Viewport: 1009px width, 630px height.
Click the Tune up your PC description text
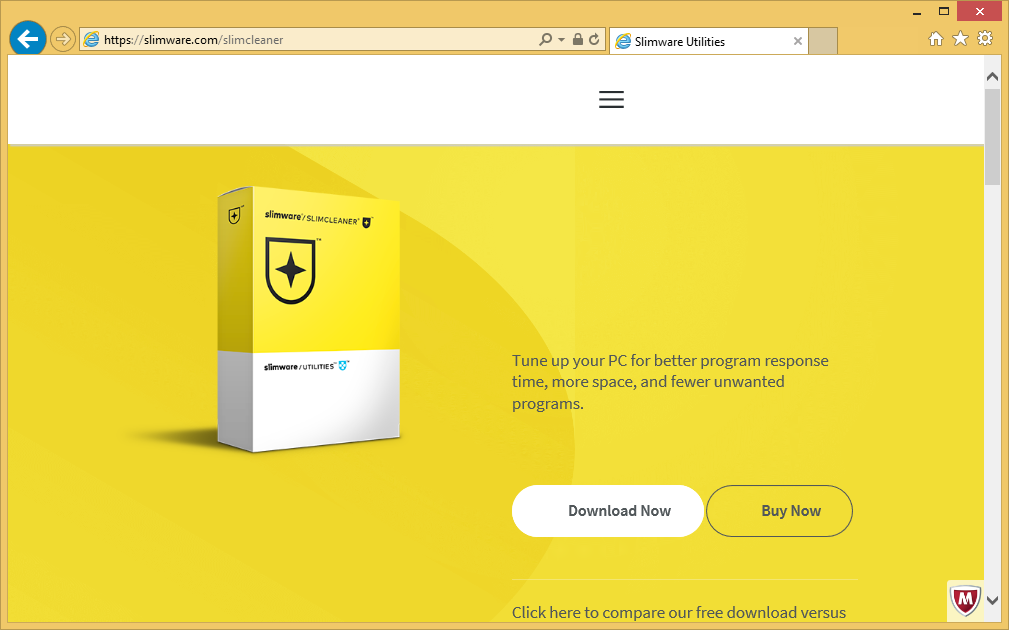[x=670, y=382]
